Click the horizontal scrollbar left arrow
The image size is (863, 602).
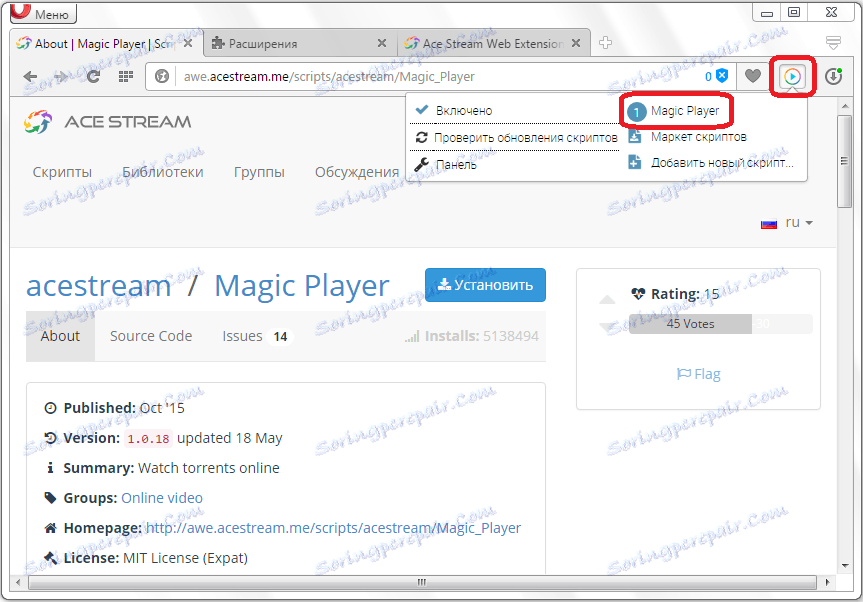18,582
